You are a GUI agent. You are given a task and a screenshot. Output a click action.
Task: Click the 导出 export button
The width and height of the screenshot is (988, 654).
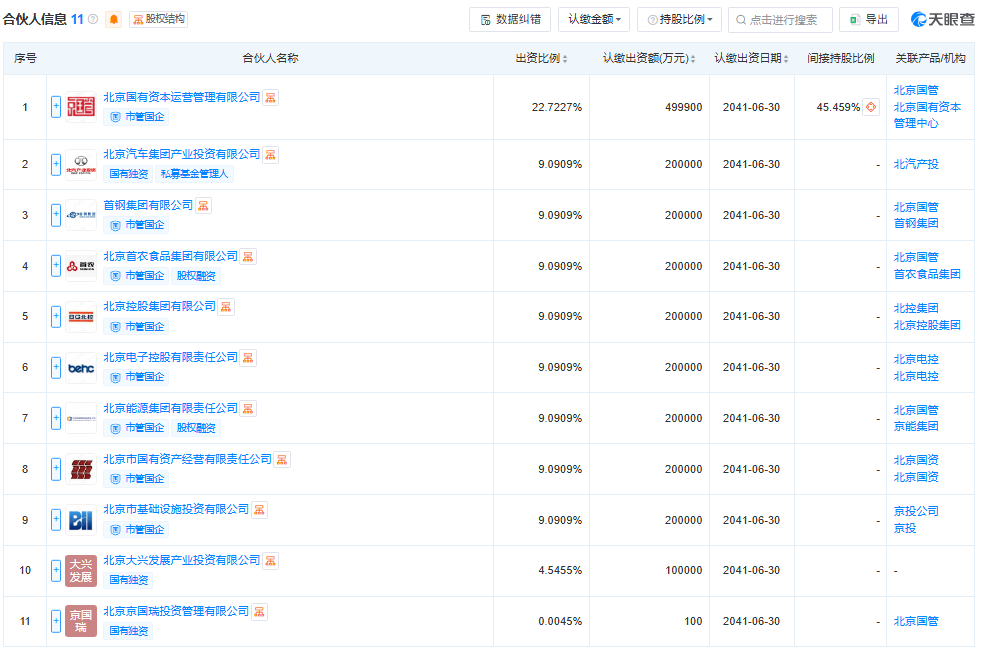click(x=868, y=20)
